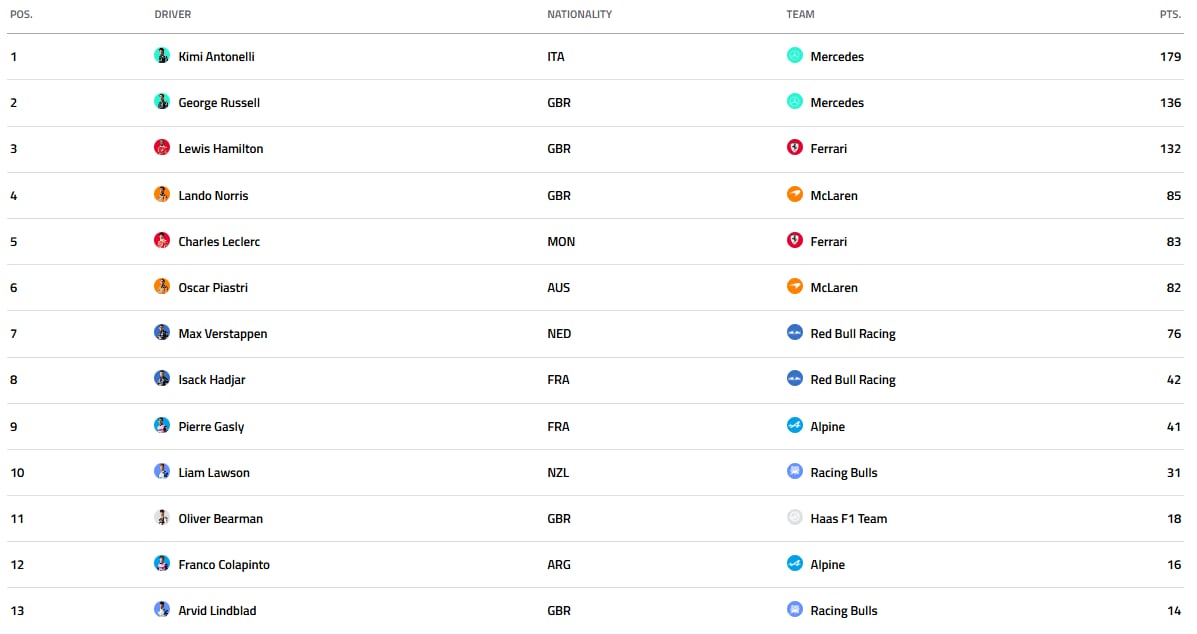Screen dimensions: 1197x634
Task: Select the Isack Hadjar driver name
Action: coord(211,380)
